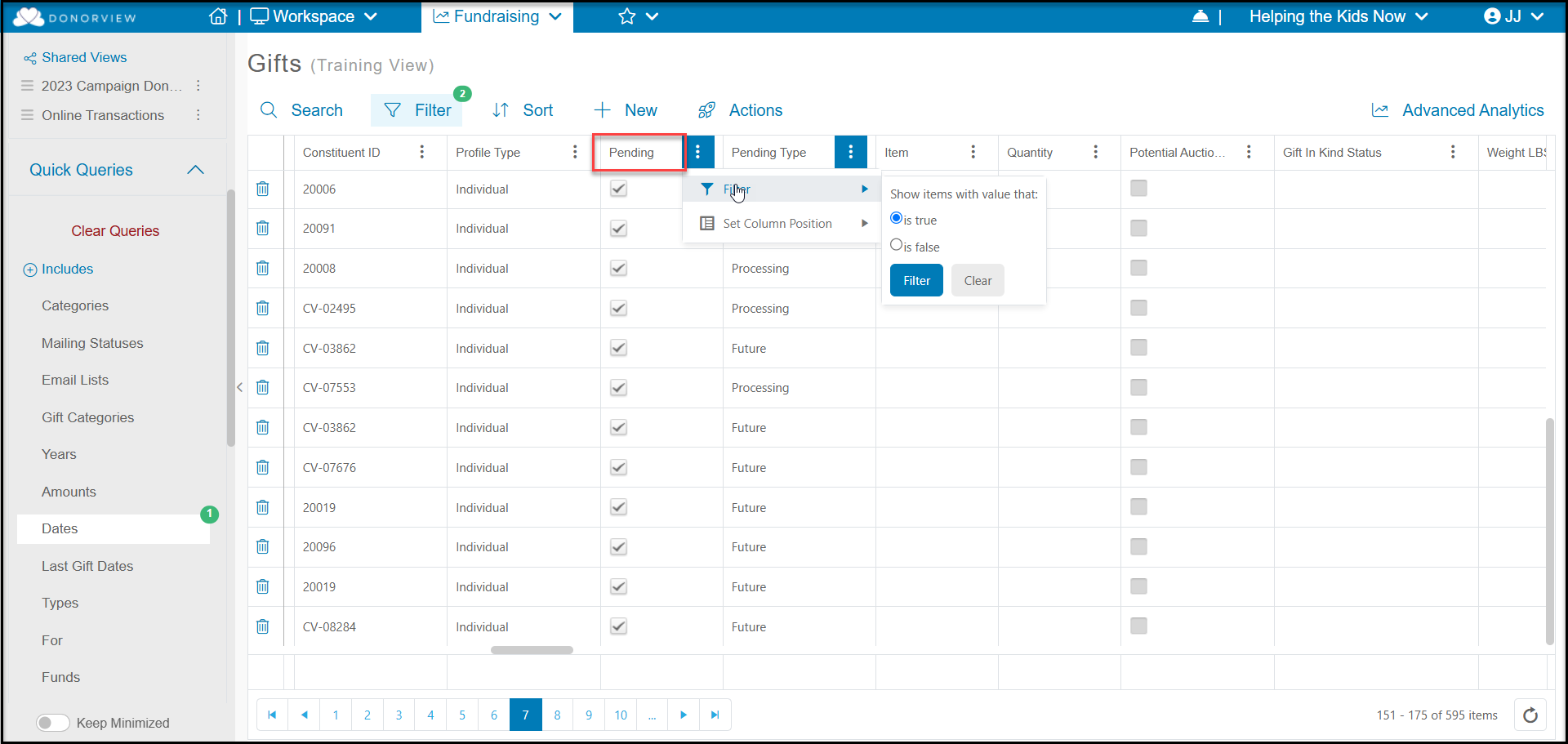This screenshot has width=1568, height=744.
Task: Delete the row for constituent 20006
Action: 263,189
